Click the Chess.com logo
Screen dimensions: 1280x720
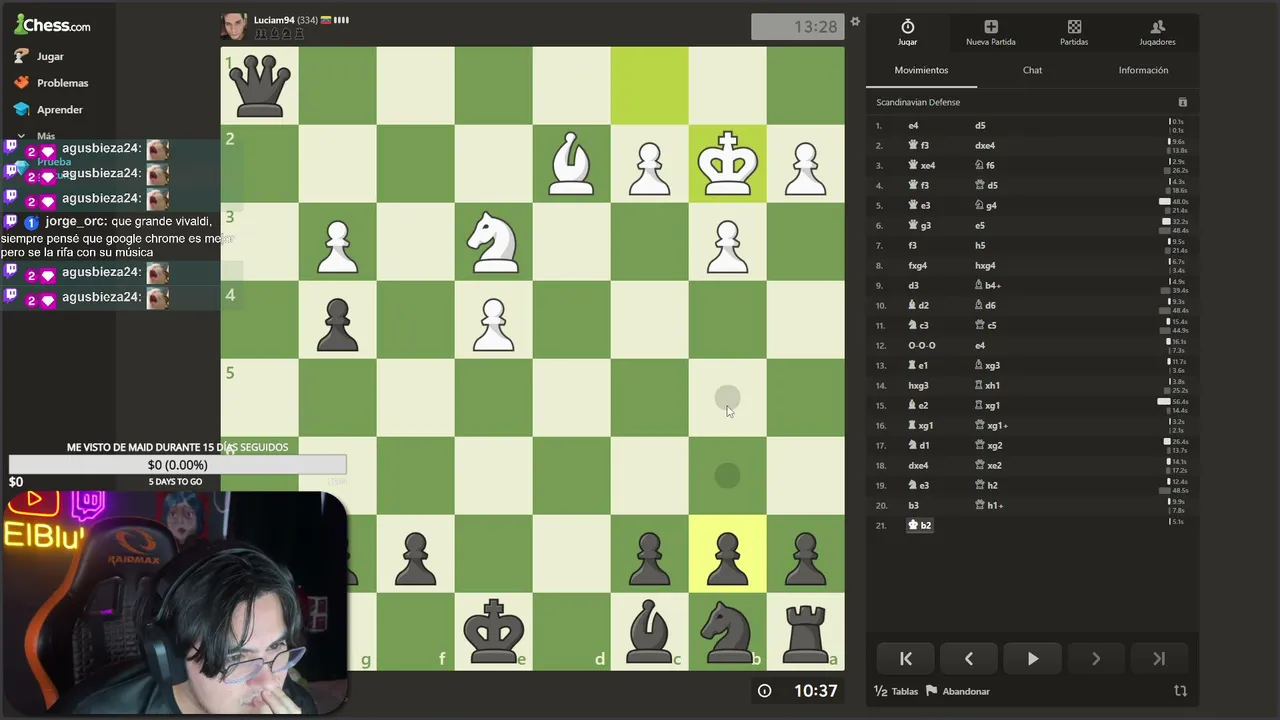pyautogui.click(x=52, y=24)
